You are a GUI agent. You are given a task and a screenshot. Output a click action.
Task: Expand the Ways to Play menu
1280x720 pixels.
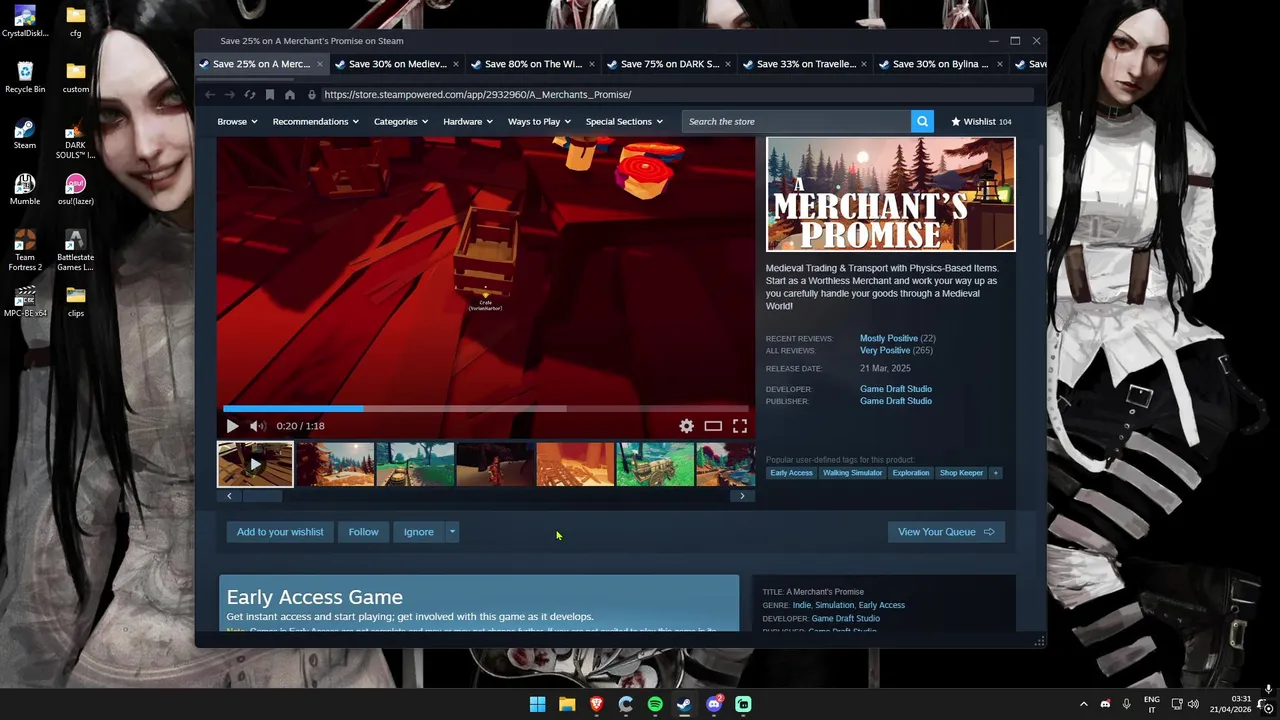point(540,121)
